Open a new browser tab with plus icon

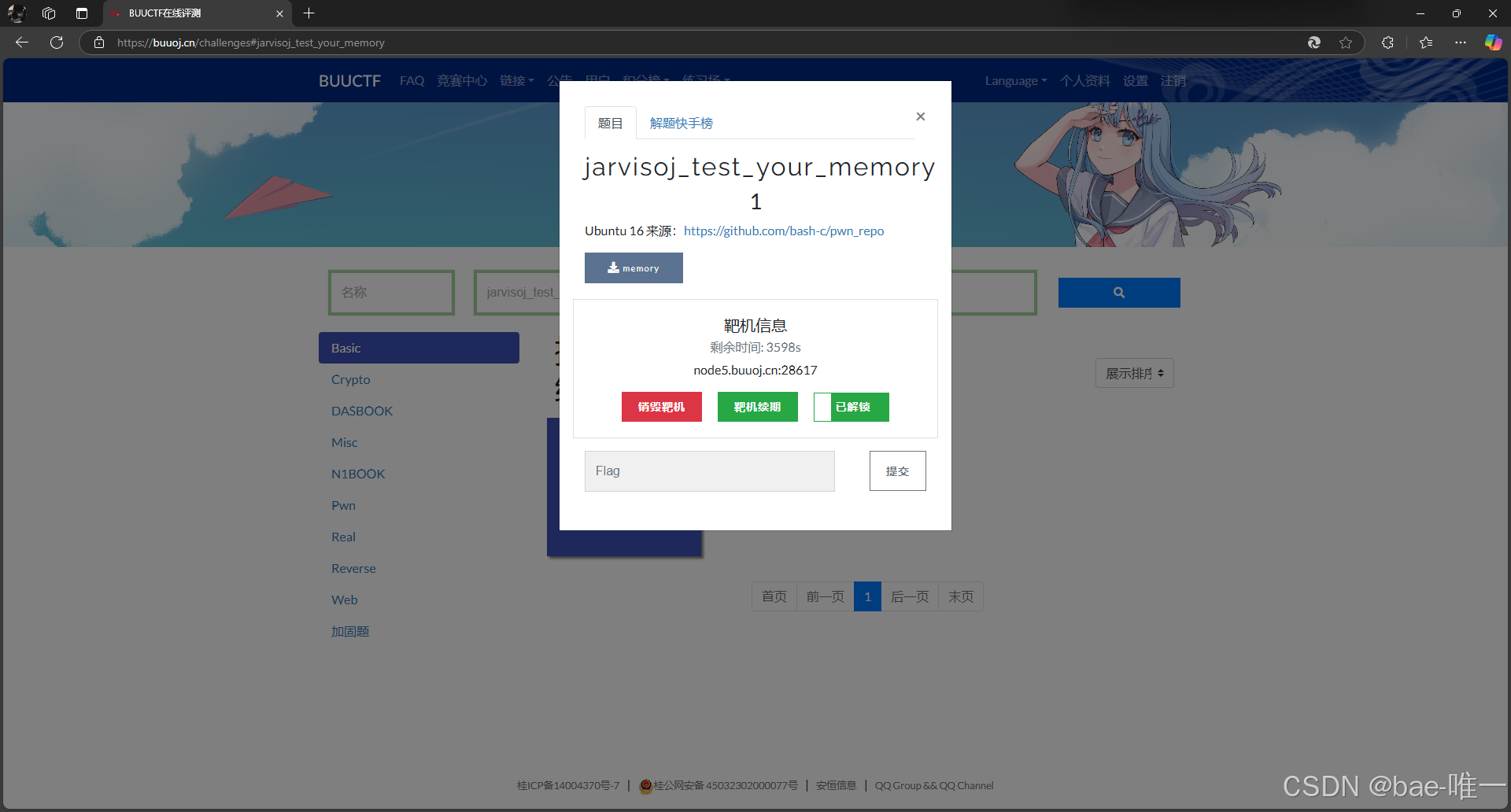coord(308,13)
